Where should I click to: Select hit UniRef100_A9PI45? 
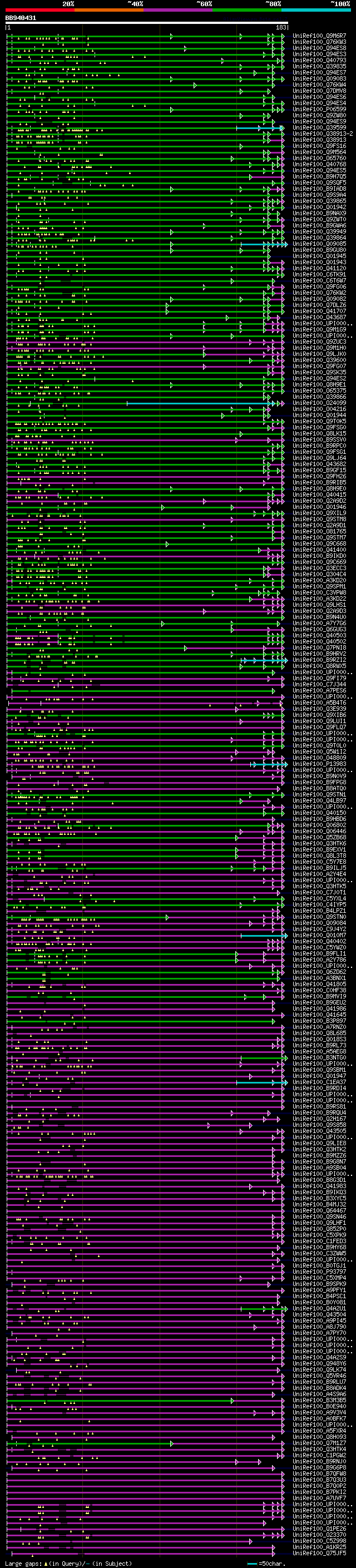click(319, 1320)
